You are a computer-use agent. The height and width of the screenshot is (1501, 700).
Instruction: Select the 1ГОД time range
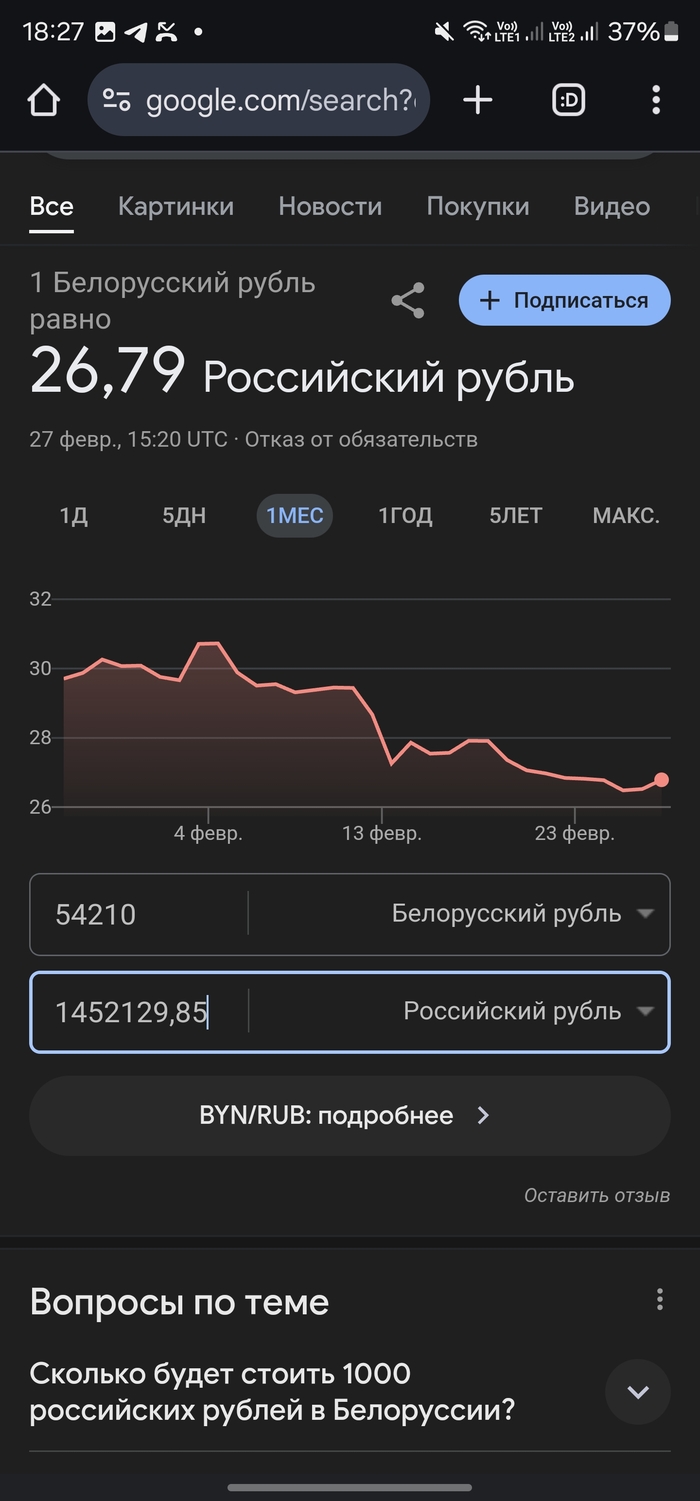(x=405, y=516)
